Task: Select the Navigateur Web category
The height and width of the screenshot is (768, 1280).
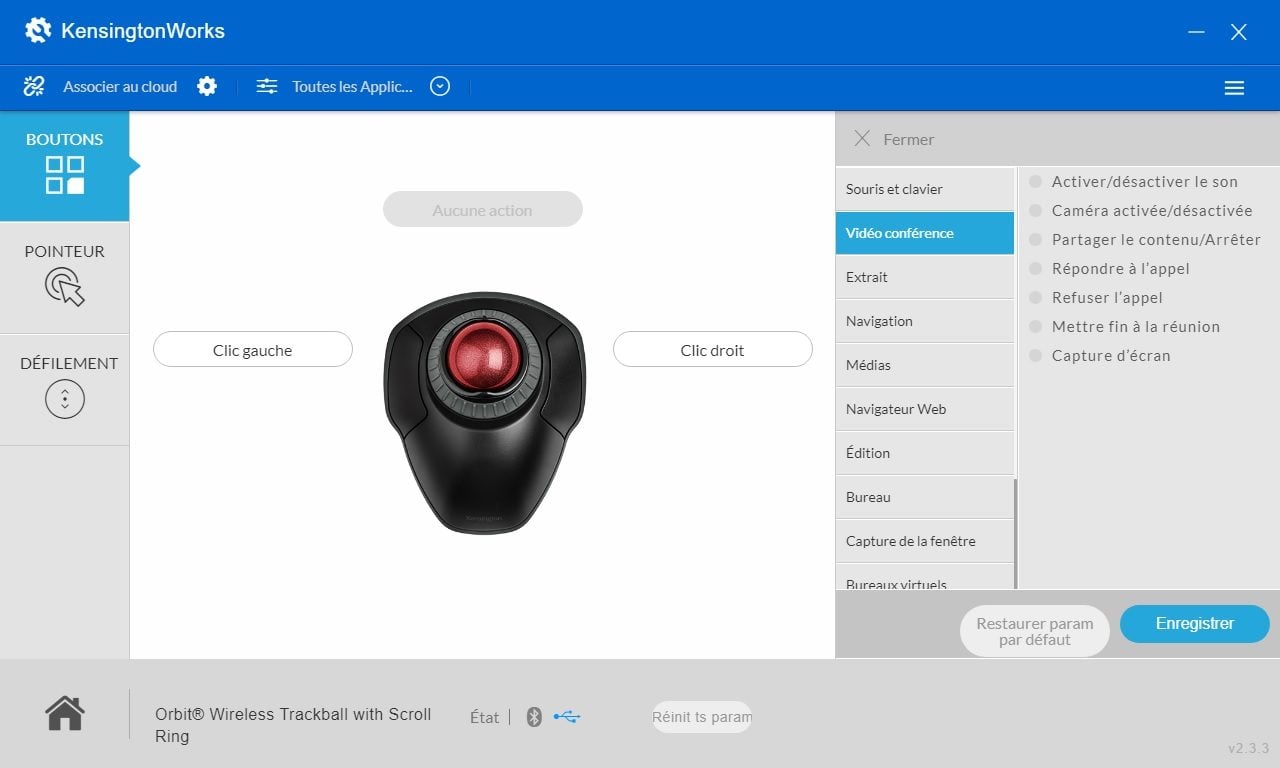Action: point(925,409)
